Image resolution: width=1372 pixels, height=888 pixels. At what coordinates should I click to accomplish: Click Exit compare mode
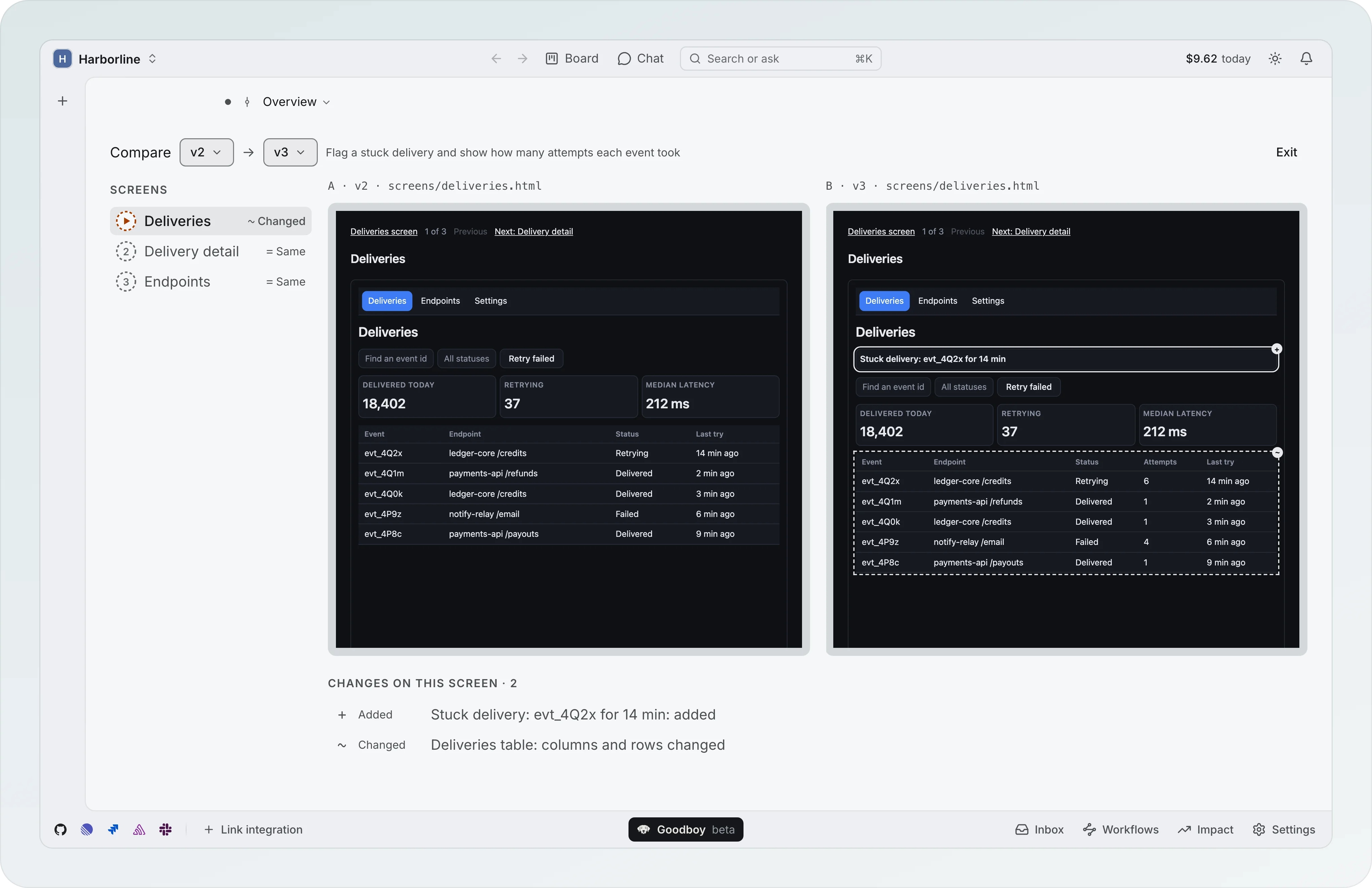click(1286, 152)
